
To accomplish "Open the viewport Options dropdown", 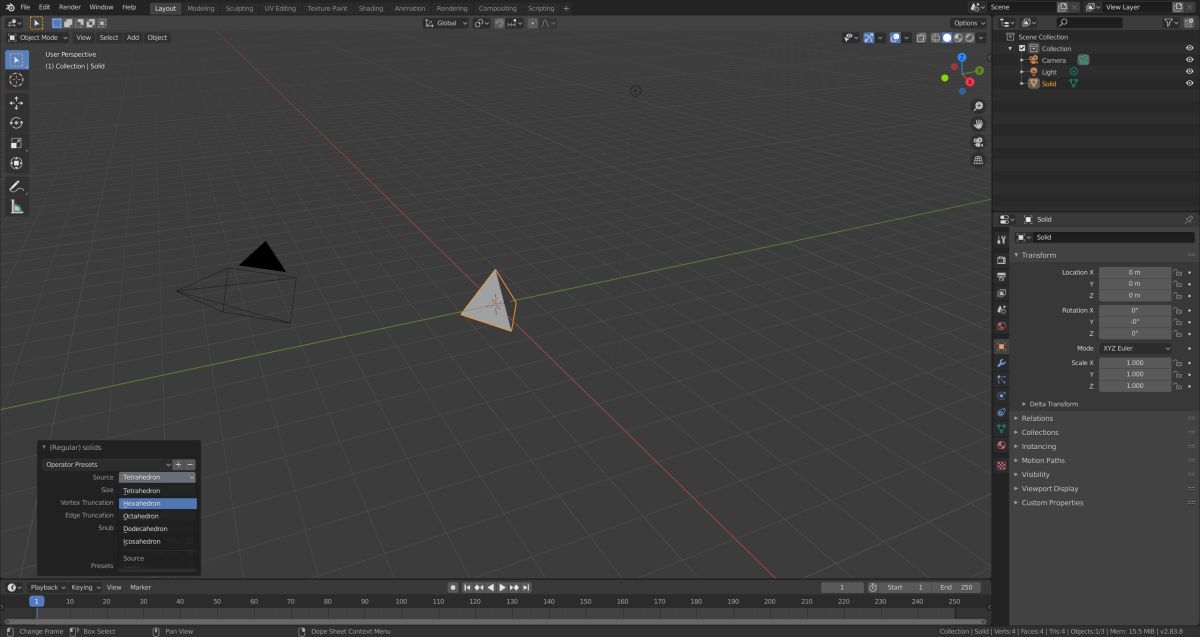I will coord(968,23).
